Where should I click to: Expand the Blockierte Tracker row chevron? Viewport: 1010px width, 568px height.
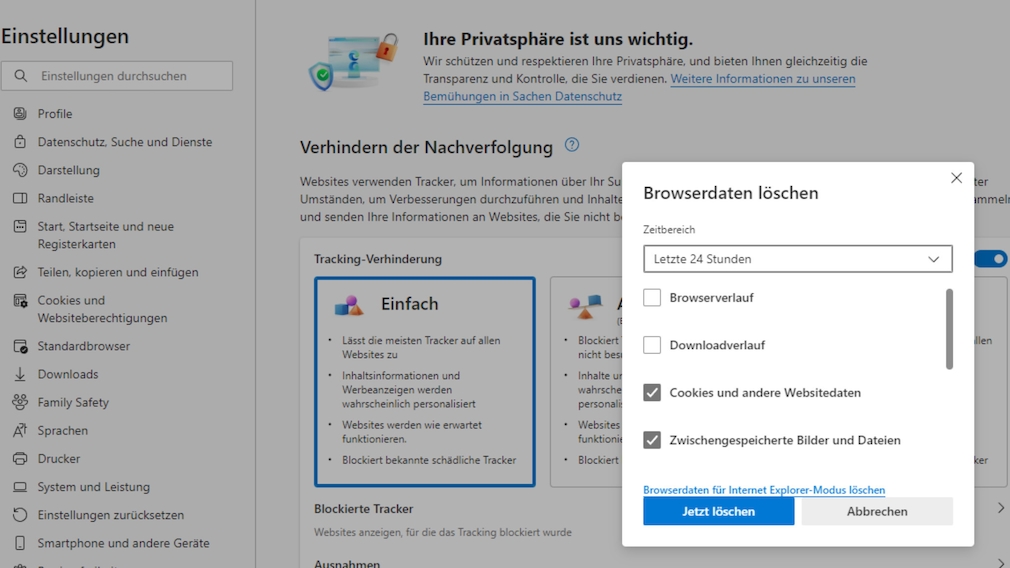tap(1000, 509)
